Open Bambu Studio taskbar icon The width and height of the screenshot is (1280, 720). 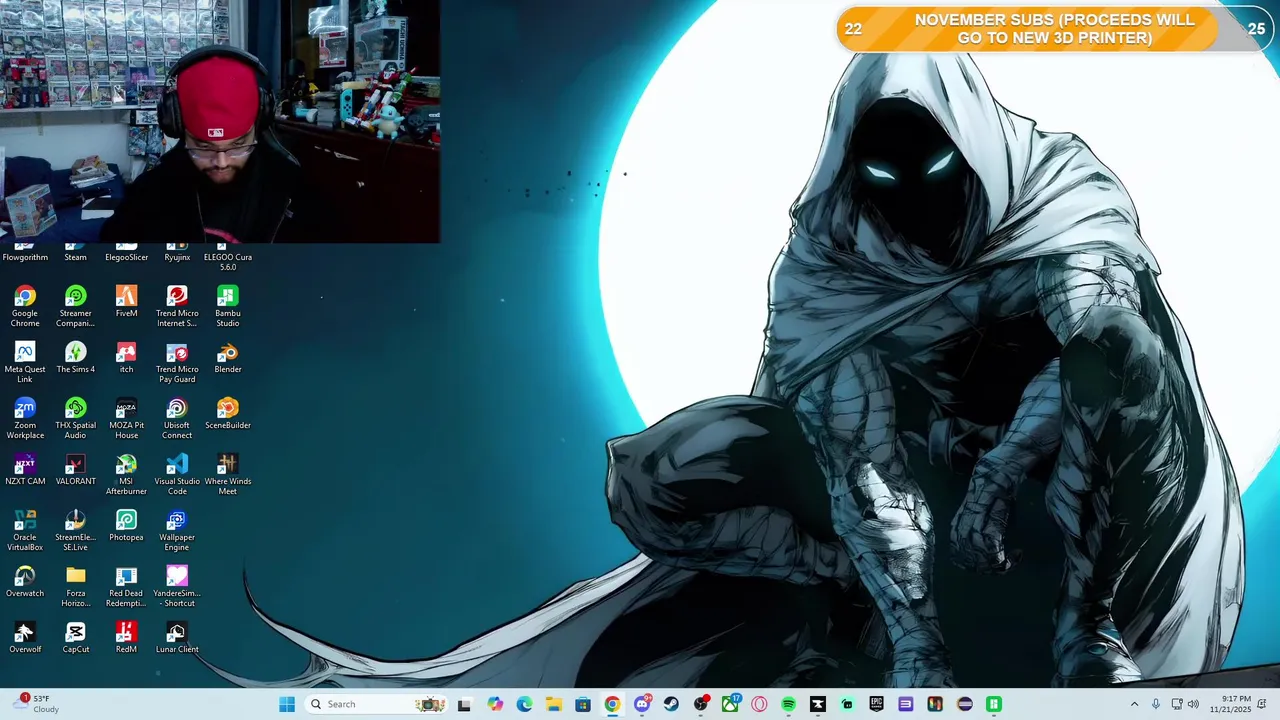coord(994,704)
